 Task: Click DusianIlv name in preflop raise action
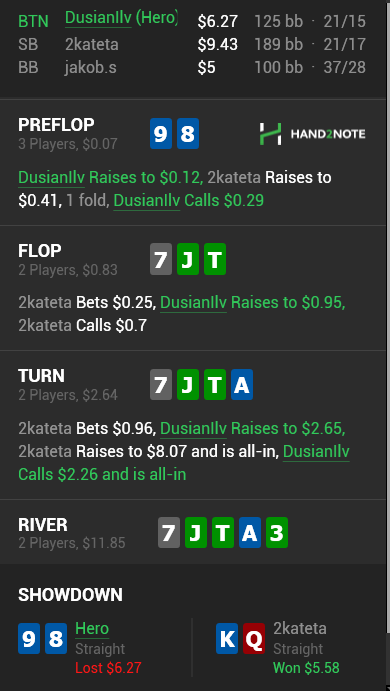tap(52, 178)
